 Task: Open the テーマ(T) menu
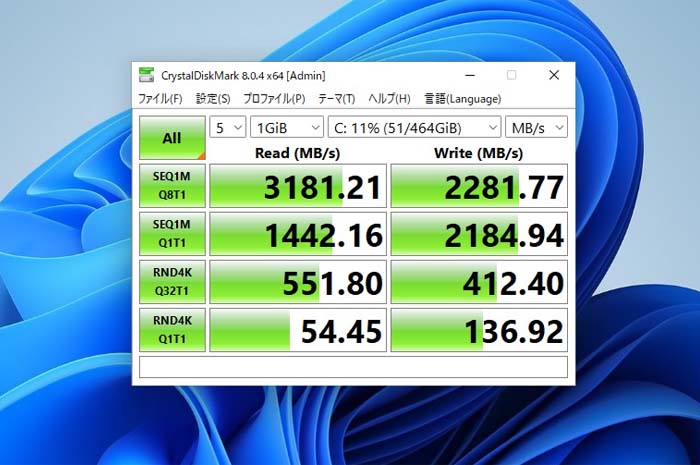pos(337,99)
